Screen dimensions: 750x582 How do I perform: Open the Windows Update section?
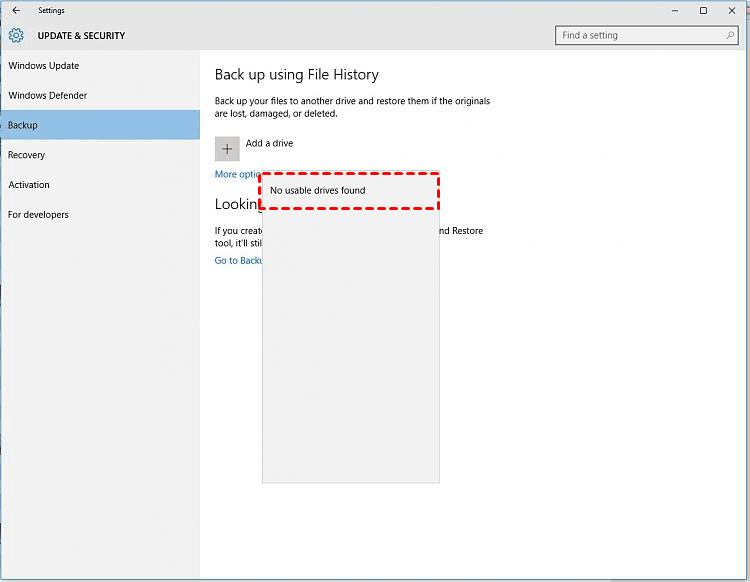pos(44,66)
